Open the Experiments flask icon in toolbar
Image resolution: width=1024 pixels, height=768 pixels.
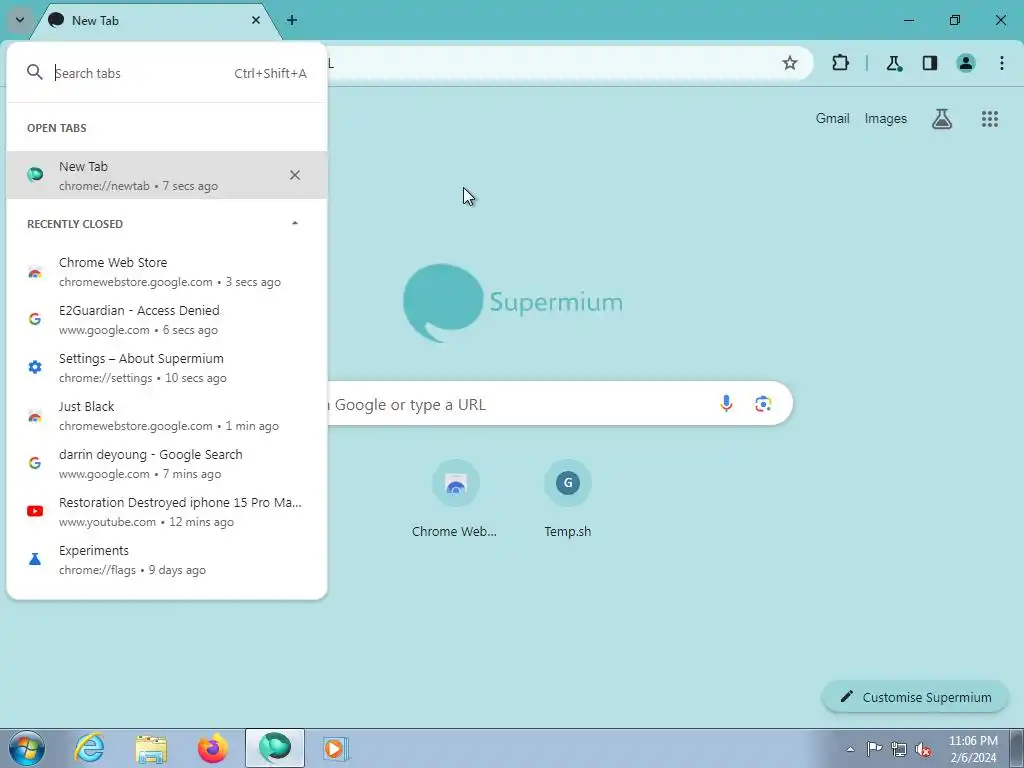[x=893, y=63]
